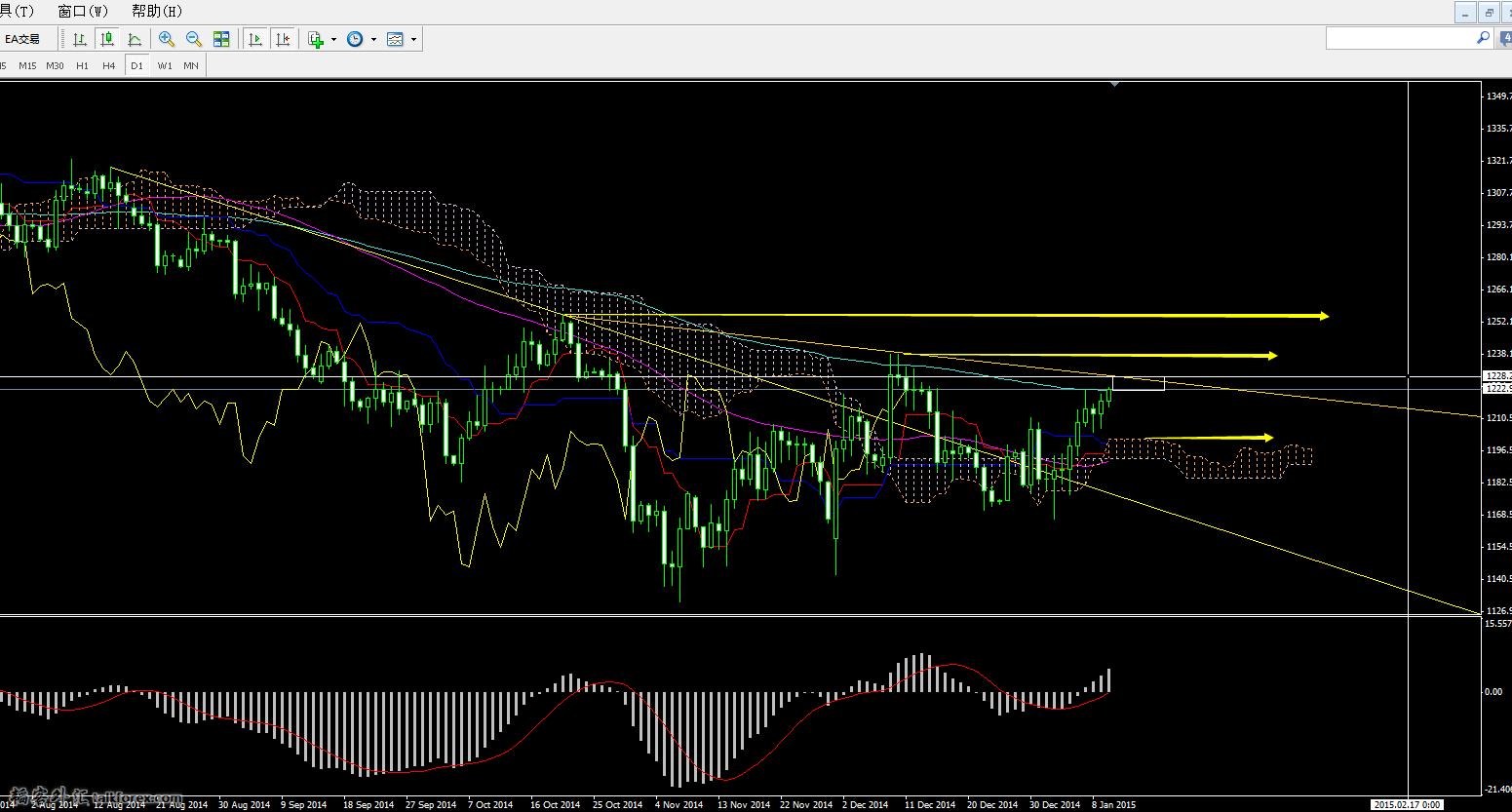Image resolution: width=1512 pixels, height=812 pixels.
Task: Open the 窗口(W) menu
Action: (84, 11)
